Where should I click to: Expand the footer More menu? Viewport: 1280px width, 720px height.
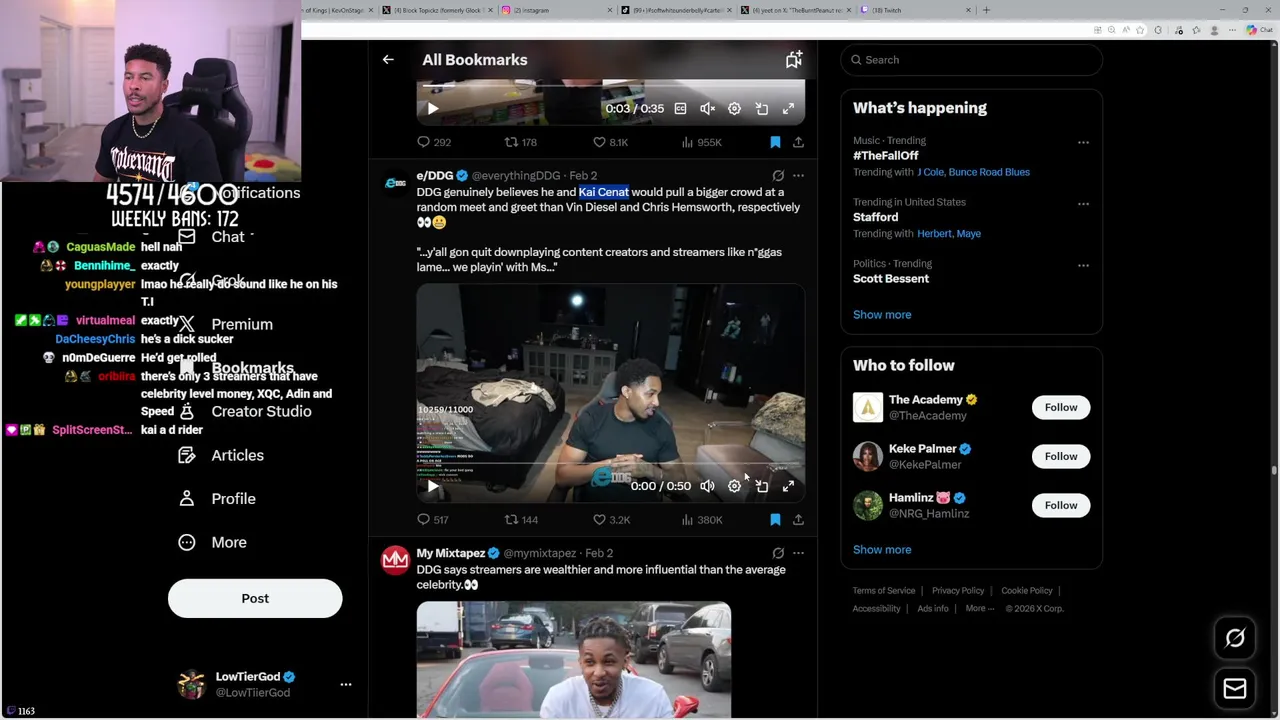point(980,608)
